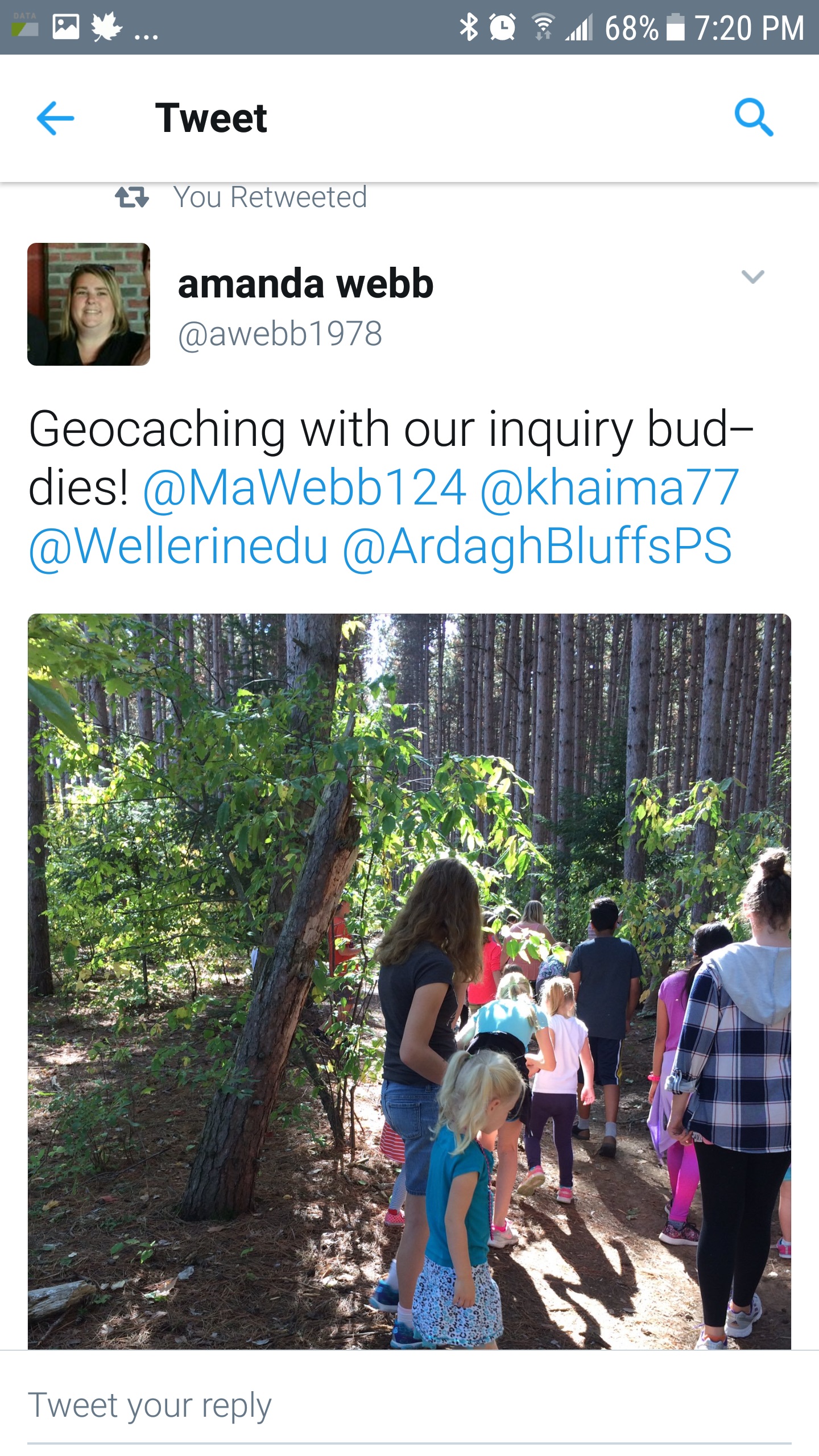The height and width of the screenshot is (1456, 819).
Task: Focus the Tweet your reply field
Action: [409, 1405]
